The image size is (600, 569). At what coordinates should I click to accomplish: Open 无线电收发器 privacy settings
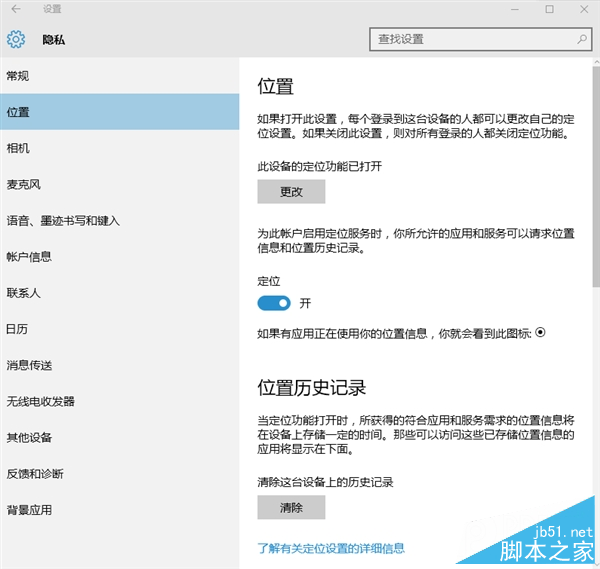coord(119,401)
